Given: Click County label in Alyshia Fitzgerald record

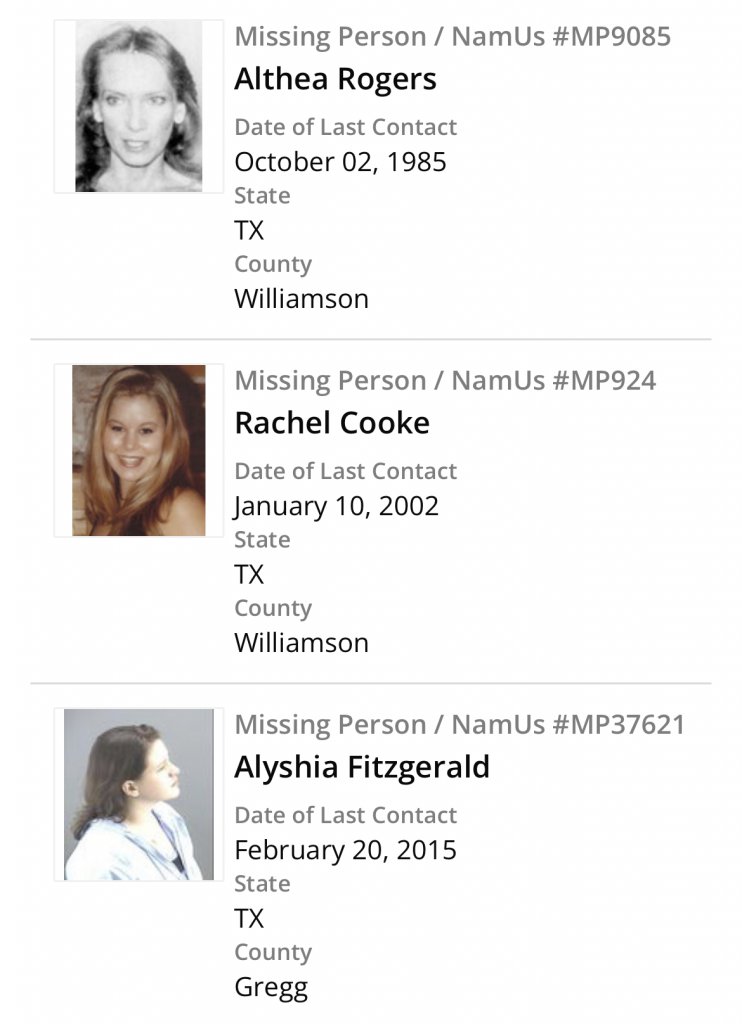Looking at the screenshot, I should click(x=273, y=952).
